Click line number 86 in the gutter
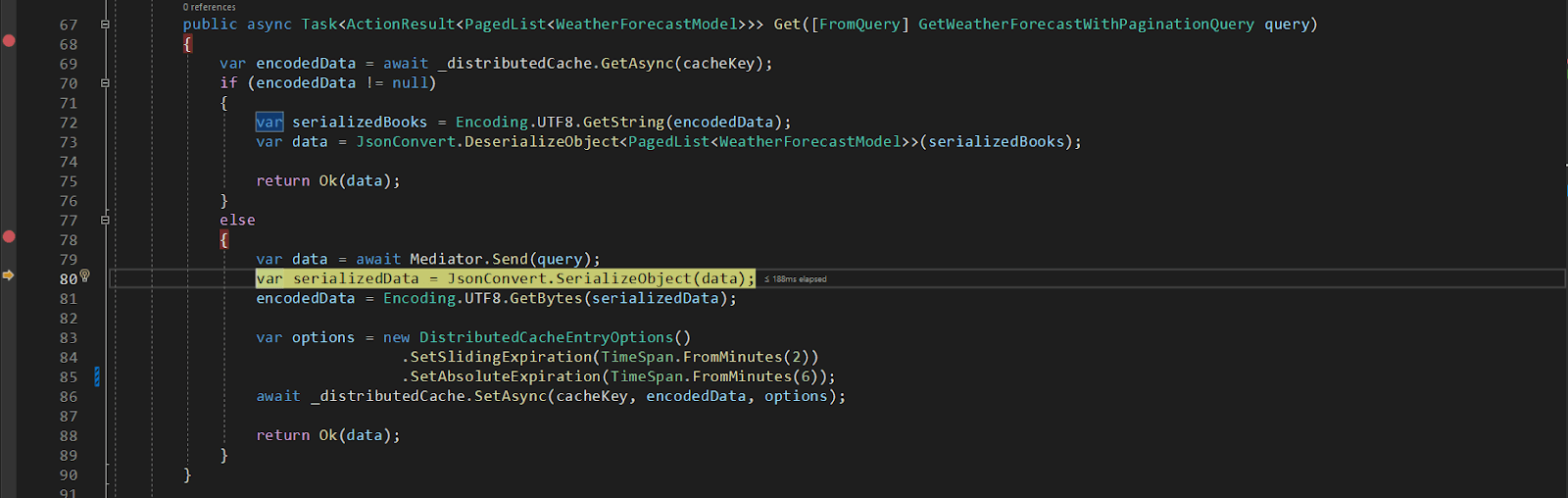Screen dimensions: 1568x498 click(68, 397)
